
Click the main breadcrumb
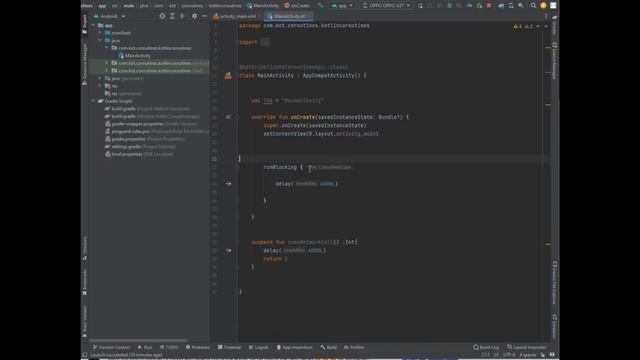point(129,6)
